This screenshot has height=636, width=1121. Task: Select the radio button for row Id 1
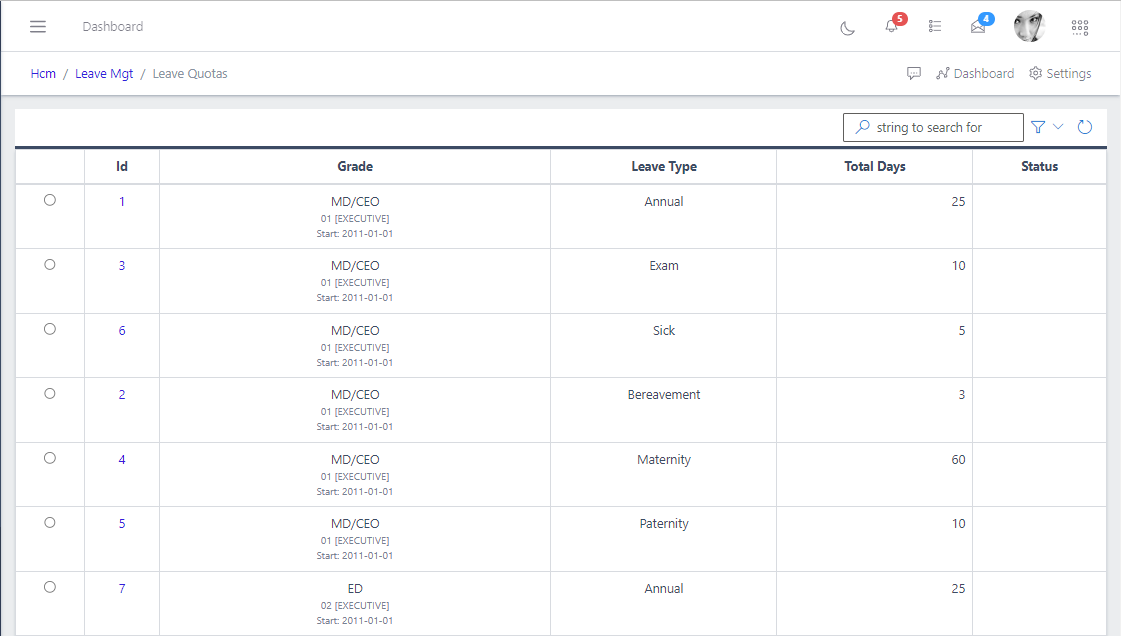(x=49, y=200)
